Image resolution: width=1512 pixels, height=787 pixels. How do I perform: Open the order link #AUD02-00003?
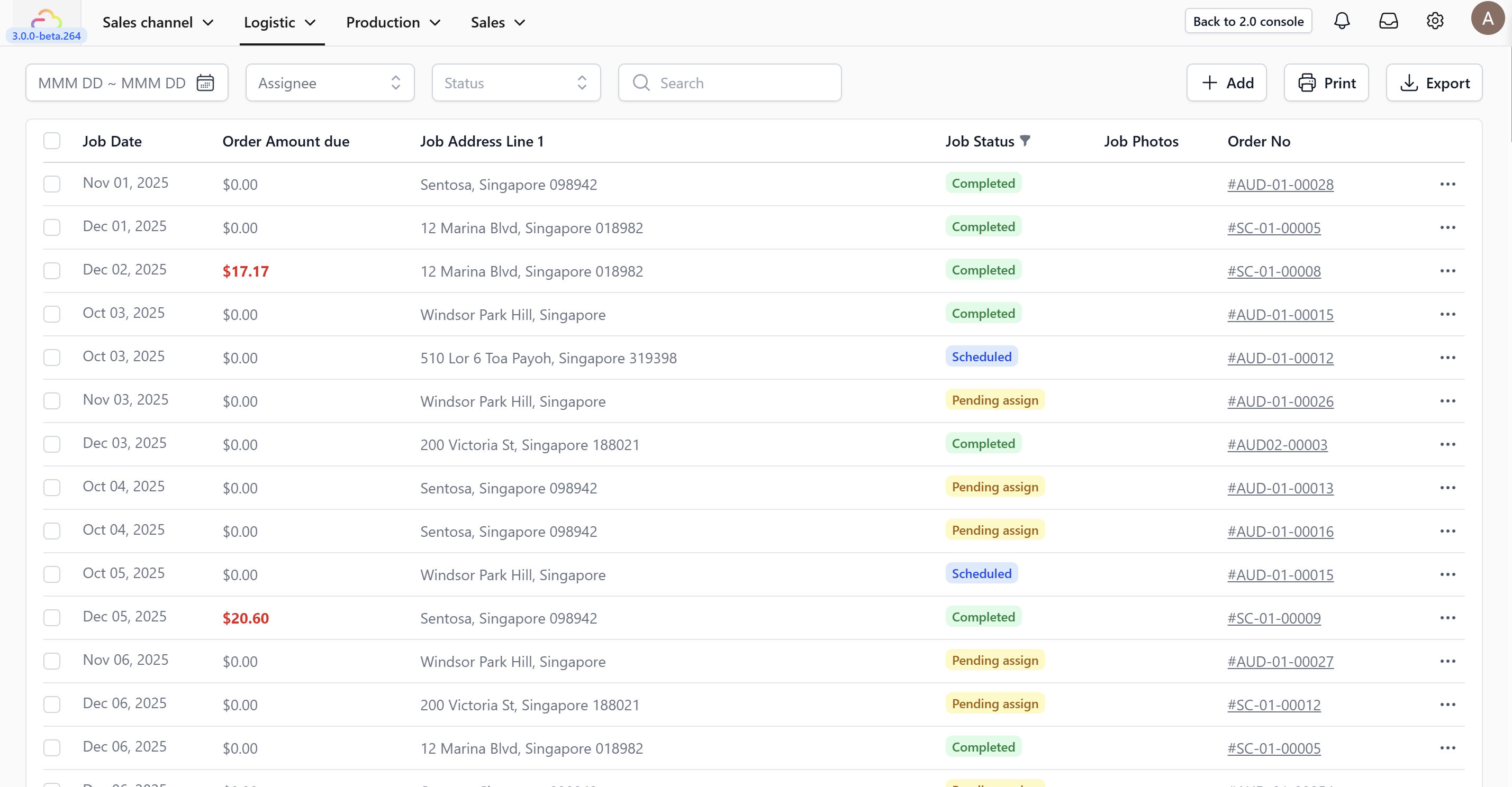(1277, 444)
